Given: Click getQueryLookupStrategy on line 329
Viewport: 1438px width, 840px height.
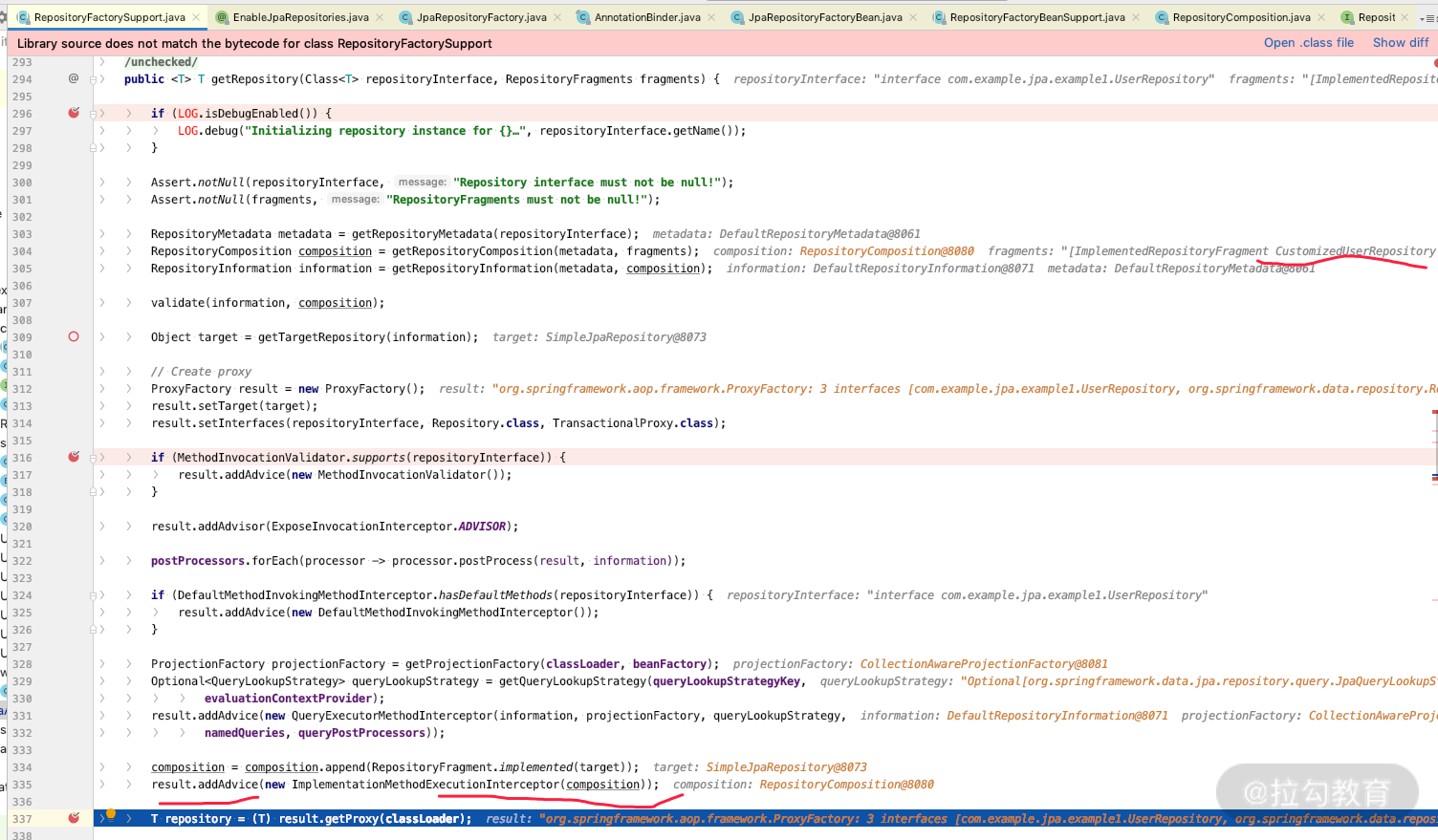Looking at the screenshot, I should (x=573, y=681).
